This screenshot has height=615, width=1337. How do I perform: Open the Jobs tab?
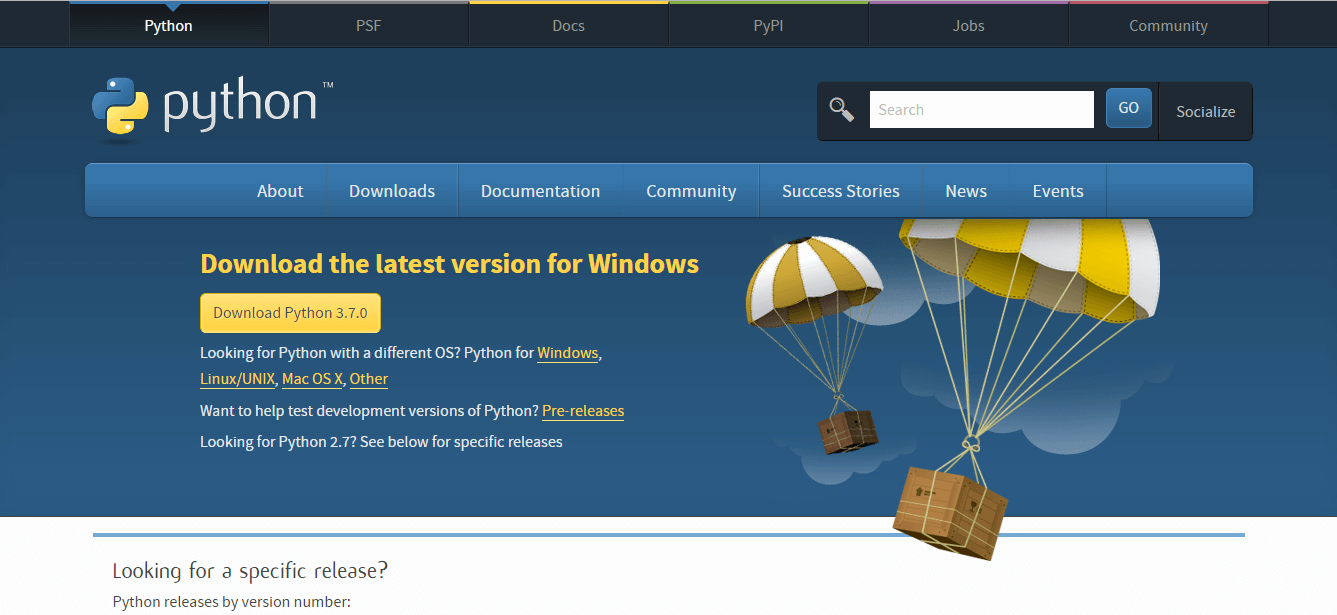click(968, 25)
